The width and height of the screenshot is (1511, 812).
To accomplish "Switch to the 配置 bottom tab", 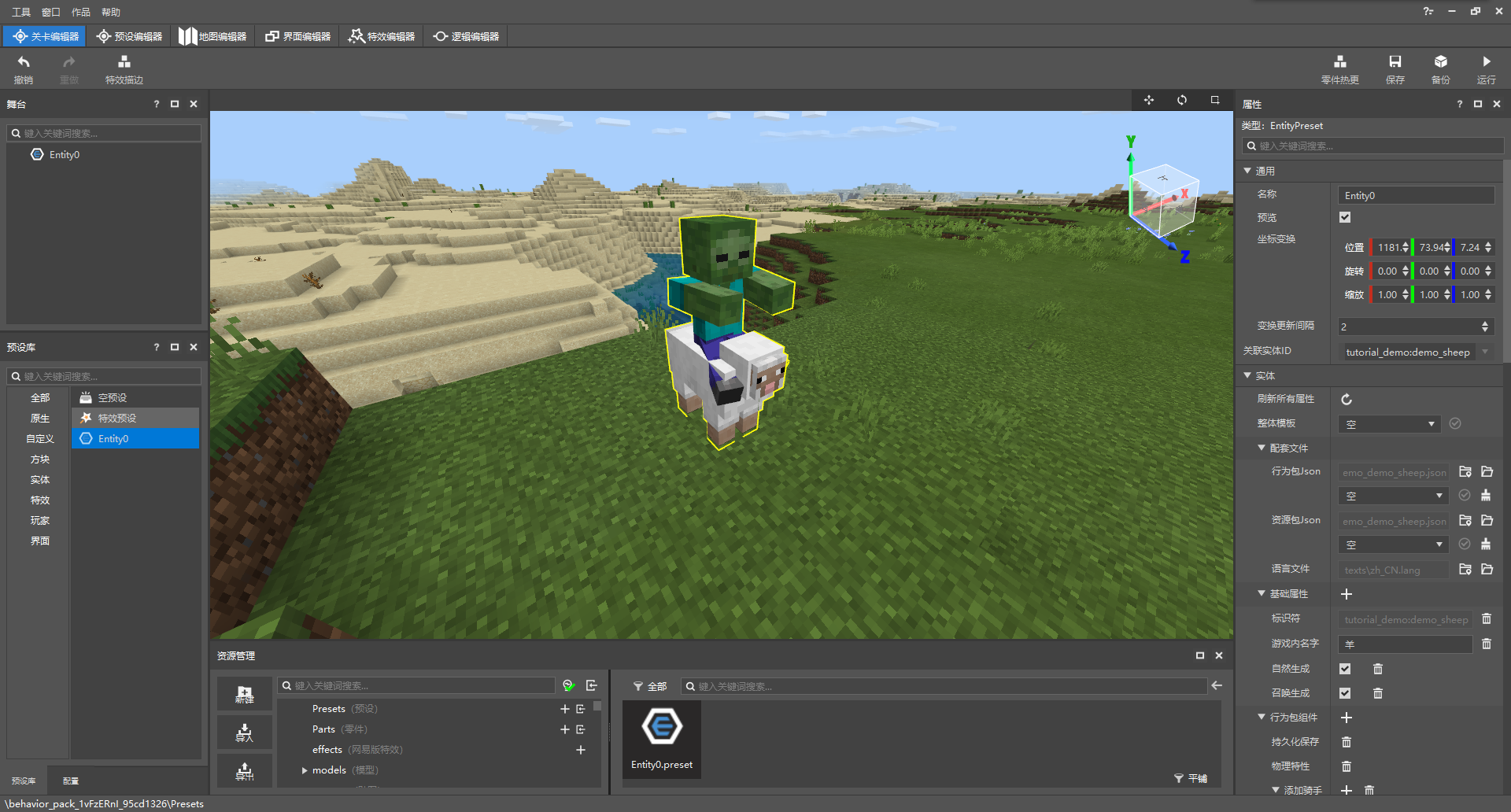I will (x=71, y=781).
